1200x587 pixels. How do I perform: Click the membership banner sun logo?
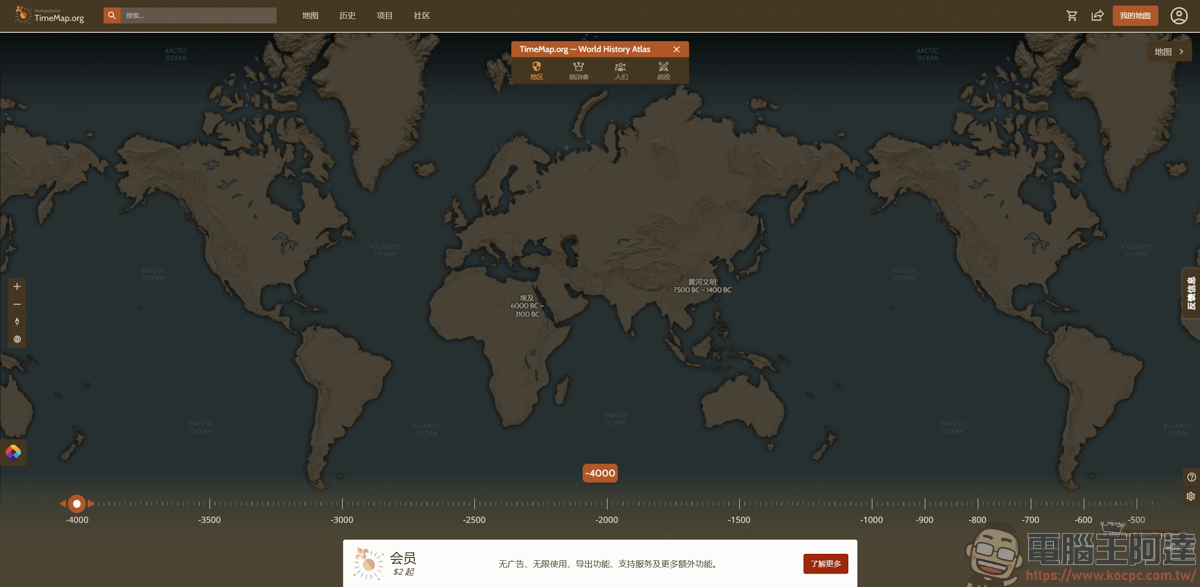point(368,563)
